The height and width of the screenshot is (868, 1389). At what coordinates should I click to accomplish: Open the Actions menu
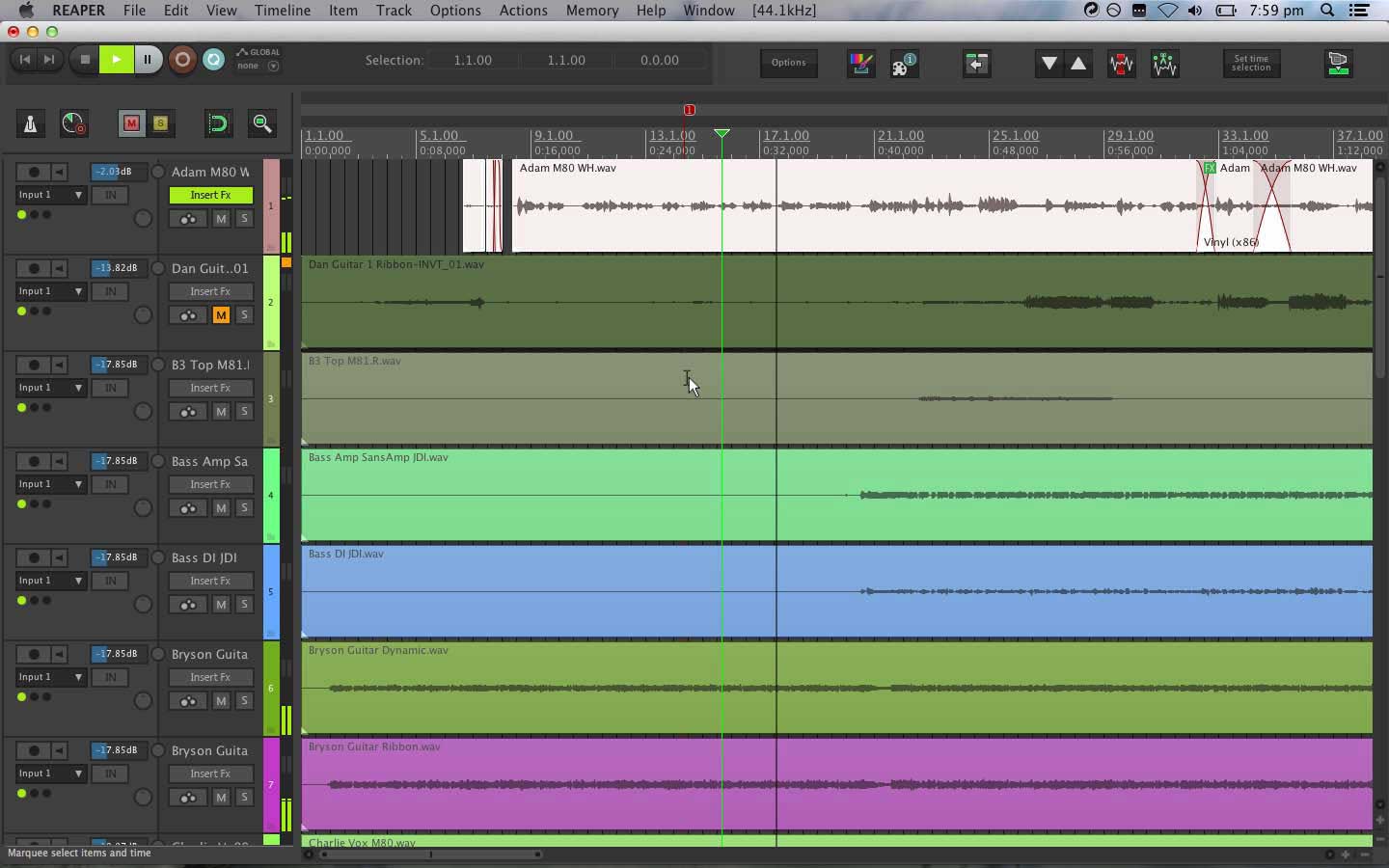[x=523, y=11]
